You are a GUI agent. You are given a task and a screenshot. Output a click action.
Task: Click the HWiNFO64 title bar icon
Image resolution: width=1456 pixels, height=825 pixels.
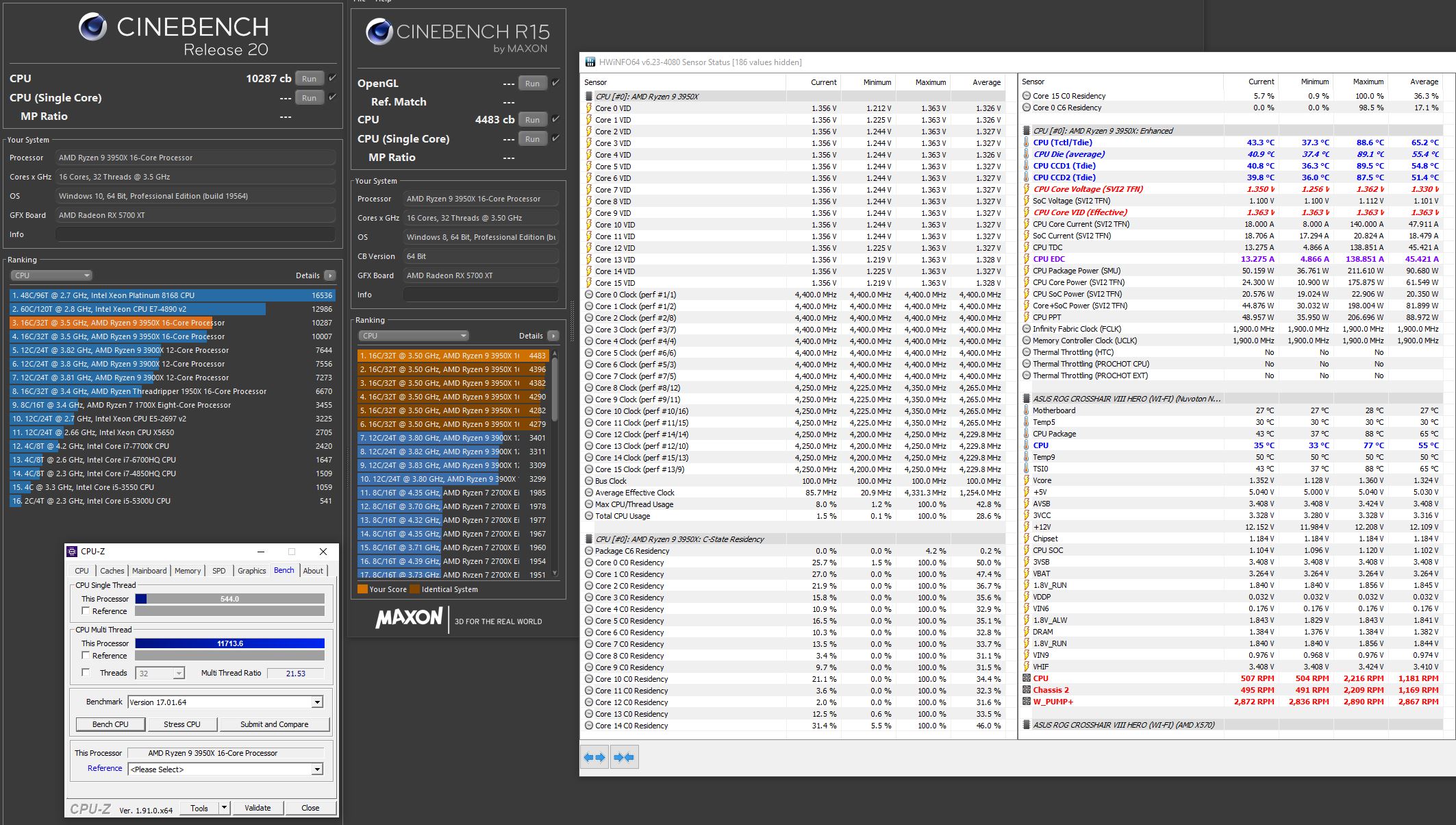(x=590, y=62)
